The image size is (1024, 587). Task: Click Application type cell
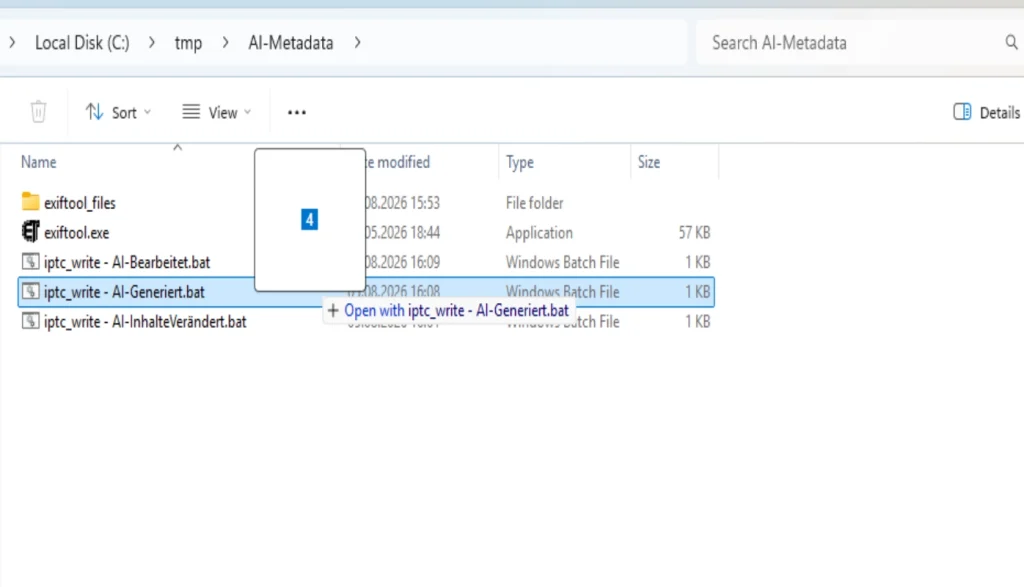[x=539, y=233]
